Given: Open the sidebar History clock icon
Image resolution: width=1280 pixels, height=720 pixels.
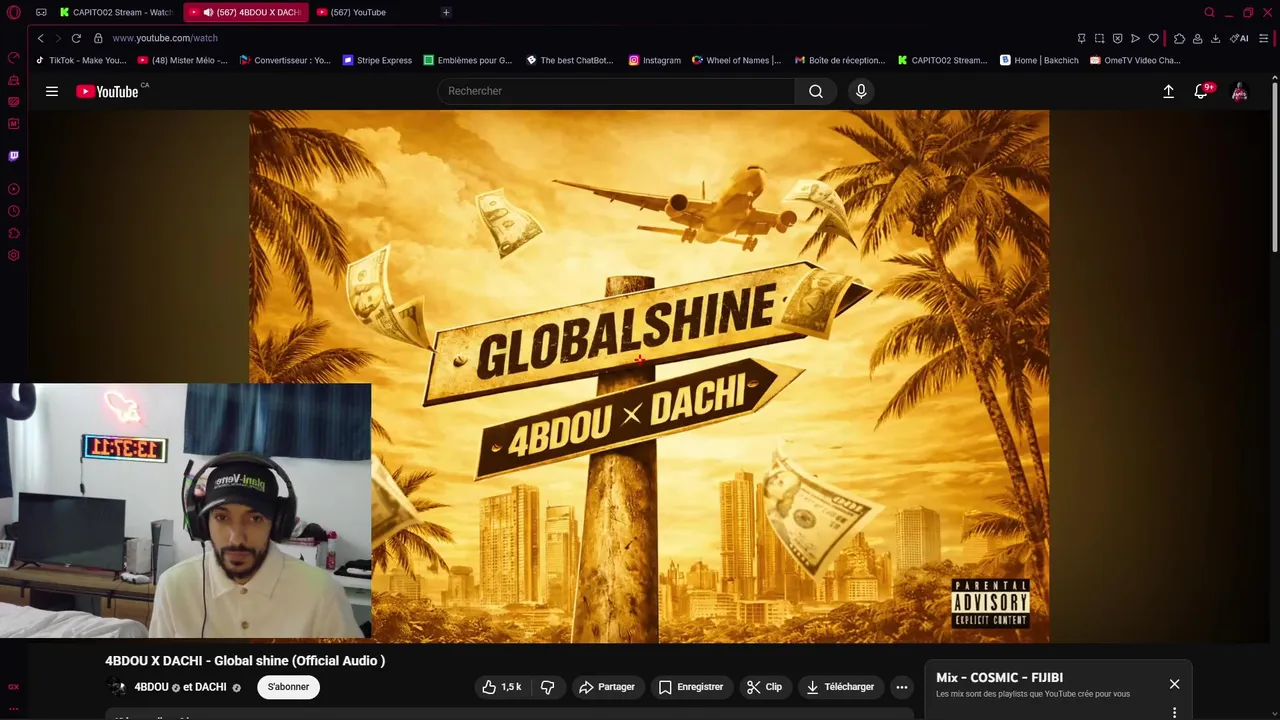Looking at the screenshot, I should (13, 211).
